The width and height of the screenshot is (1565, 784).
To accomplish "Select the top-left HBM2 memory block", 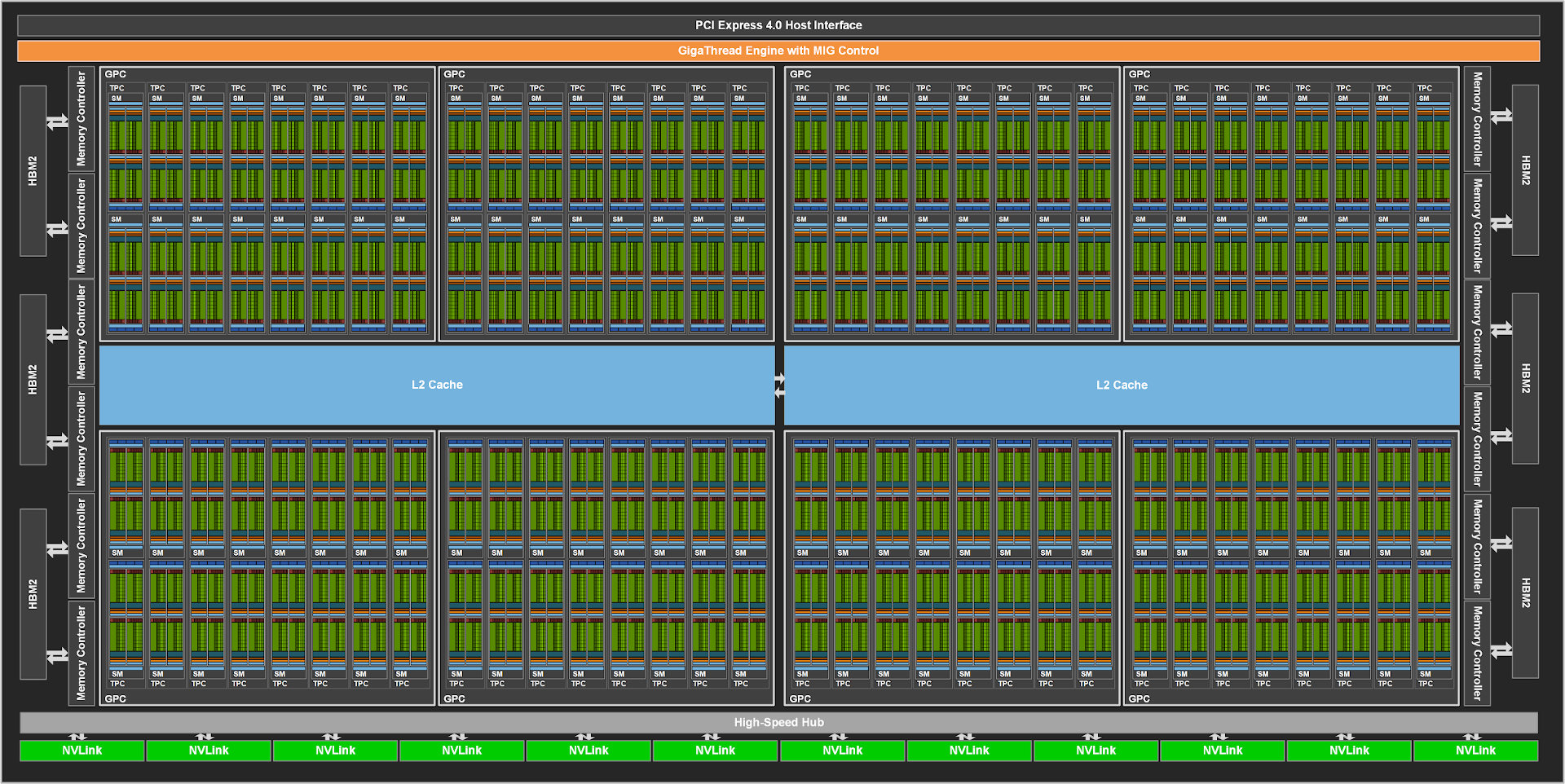I will point(33,170).
